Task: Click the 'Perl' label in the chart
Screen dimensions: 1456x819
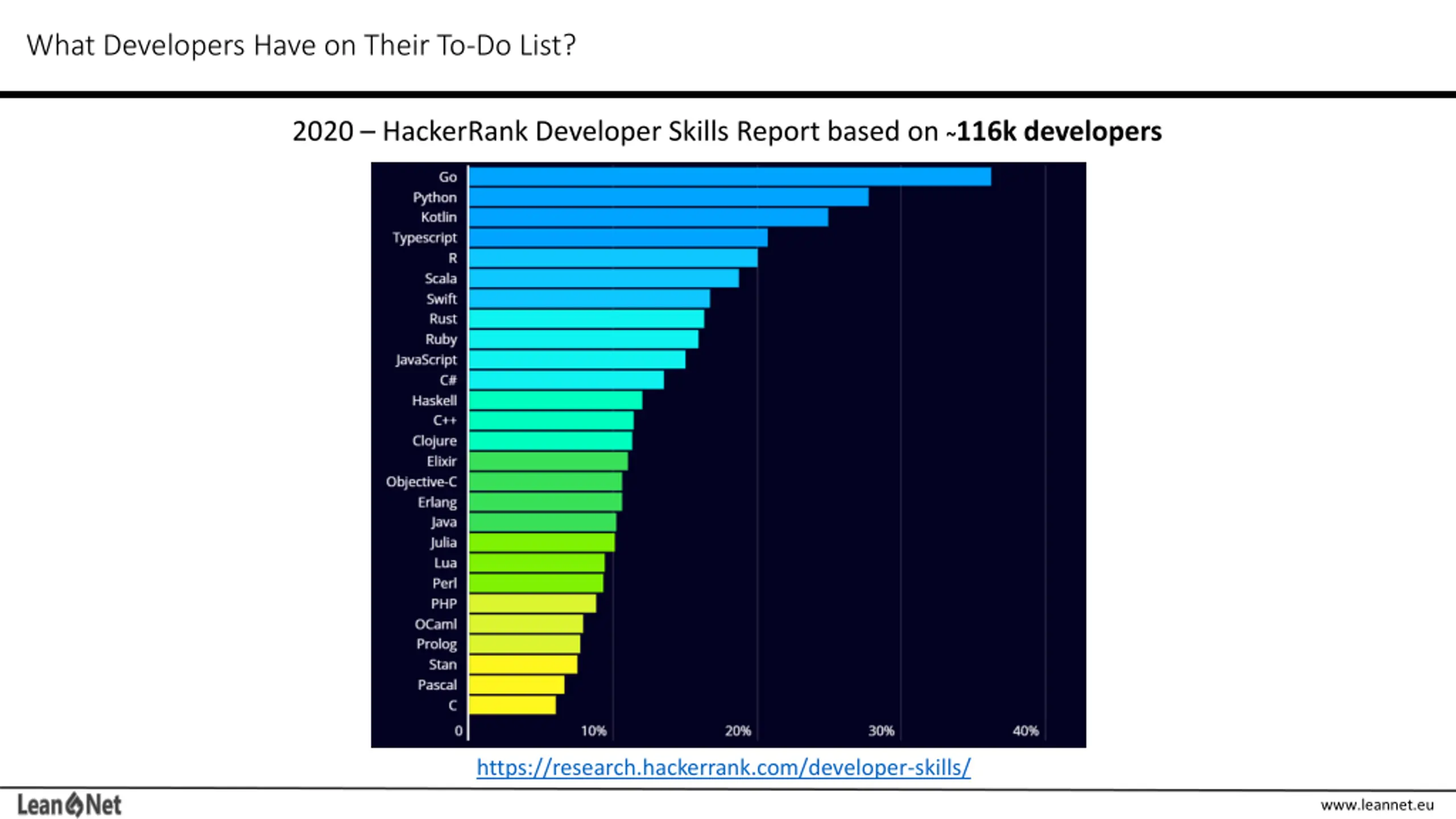Action: pyautogui.click(x=444, y=584)
